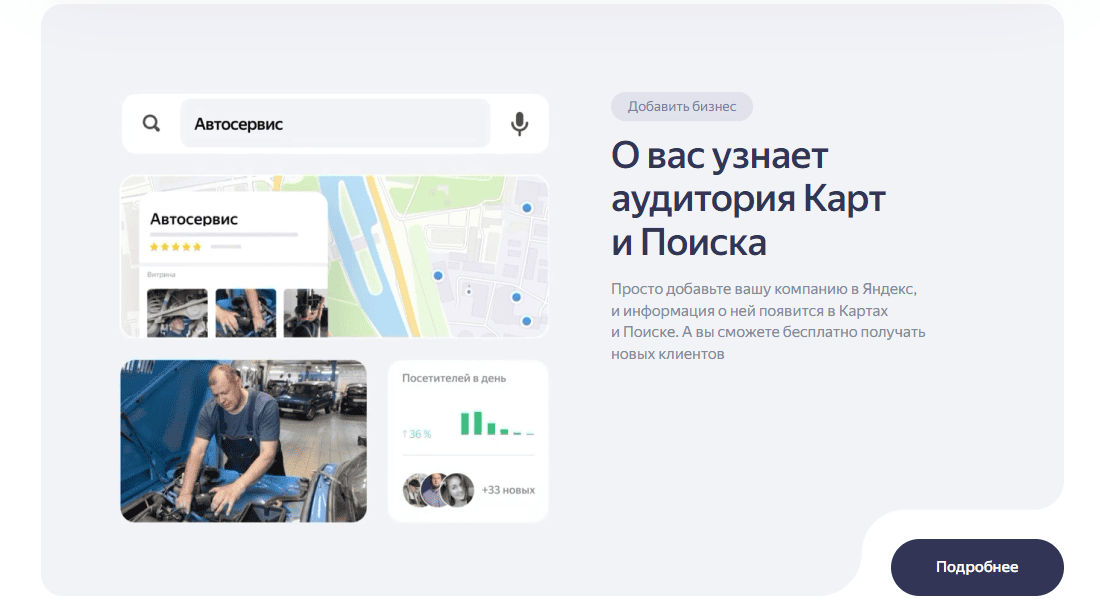Click the five-star rating on Автосервис card
Viewport: 1100px width, 600px height.
click(175, 247)
